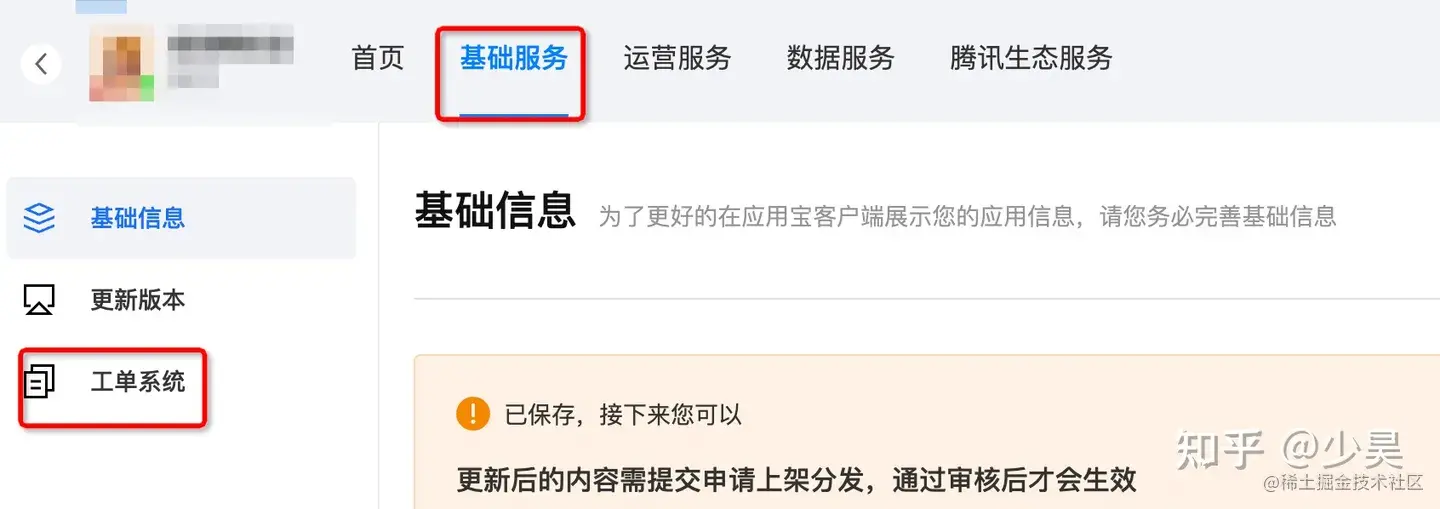The width and height of the screenshot is (1440, 509).
Task: Select the stacked layers icon beside 基础信息
Action: click(39, 218)
